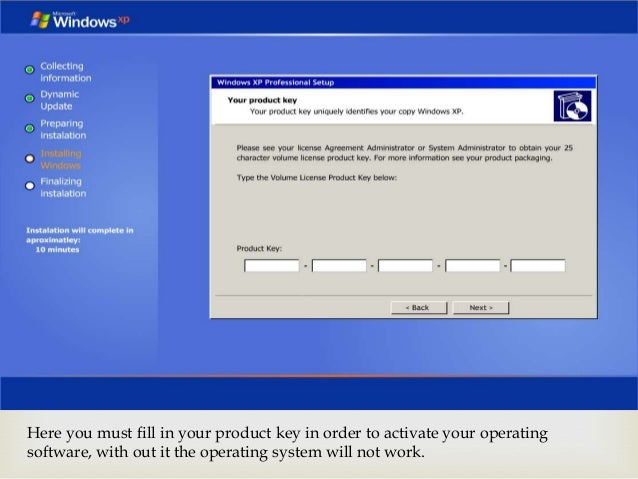
Task: Click 'Your product key uniquely identifies' subtitle
Action: [x=356, y=112]
